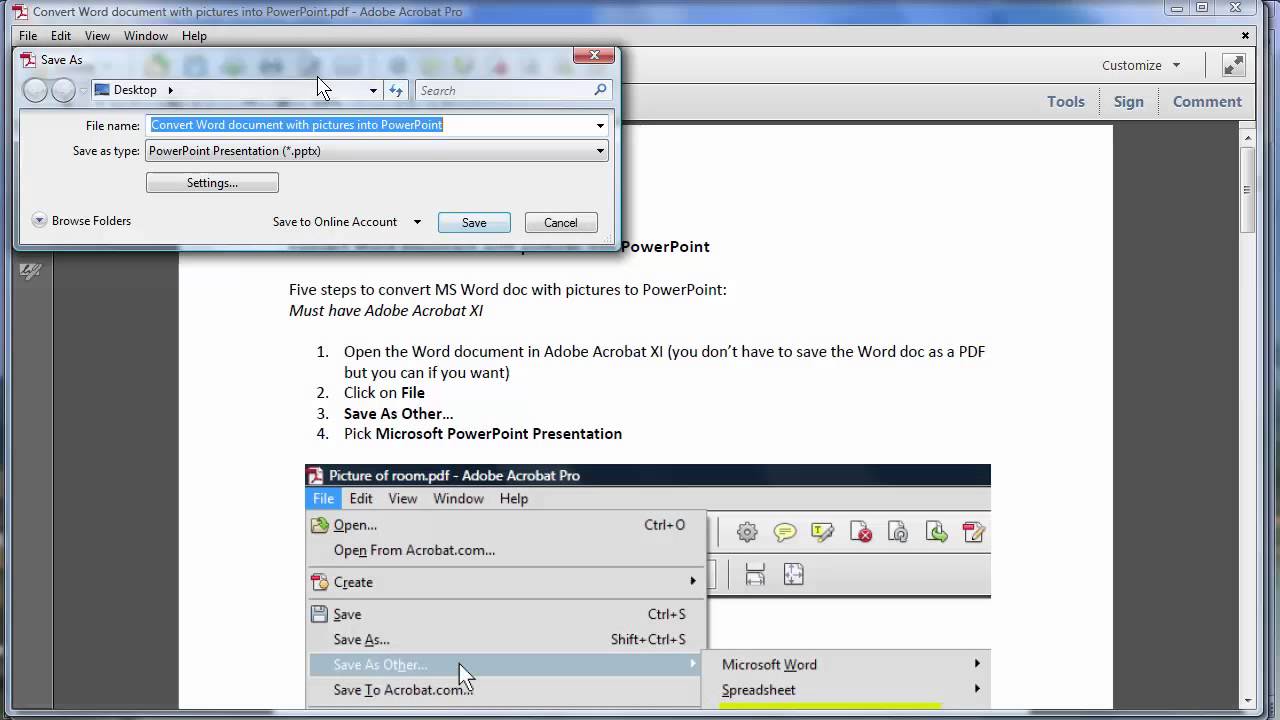Open the Save as type combo box
Viewport: 1280px width, 720px height.
pyautogui.click(x=377, y=151)
